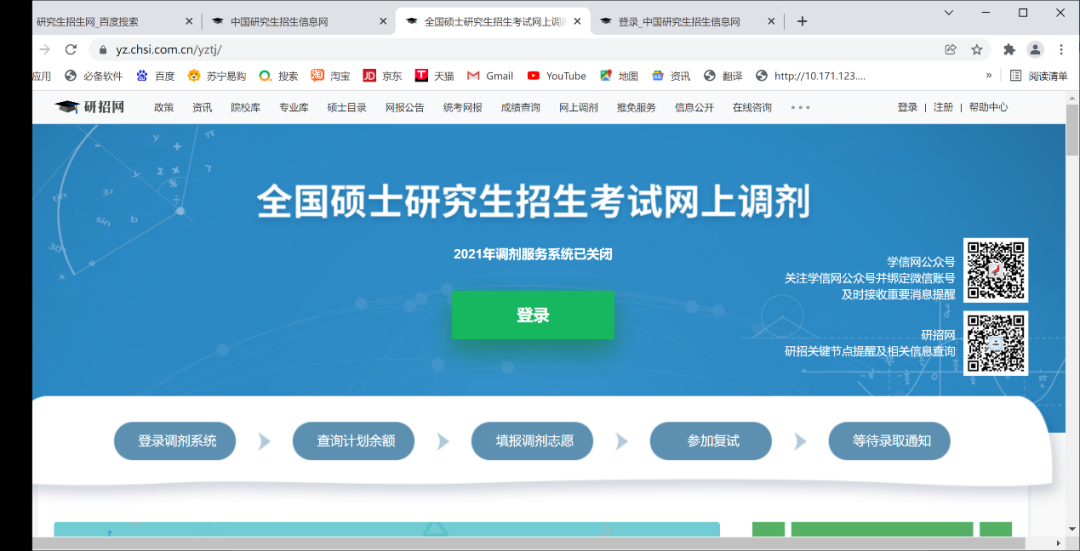The height and width of the screenshot is (551, 1080).
Task: Open the Chrome three-dot menu
Action: click(1062, 50)
